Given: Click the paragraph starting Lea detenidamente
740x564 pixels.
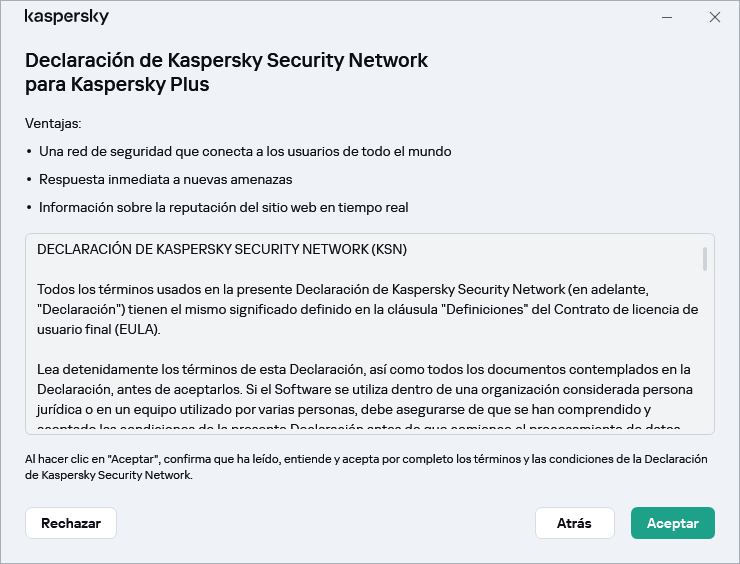Looking at the screenshot, I should click(x=367, y=390).
